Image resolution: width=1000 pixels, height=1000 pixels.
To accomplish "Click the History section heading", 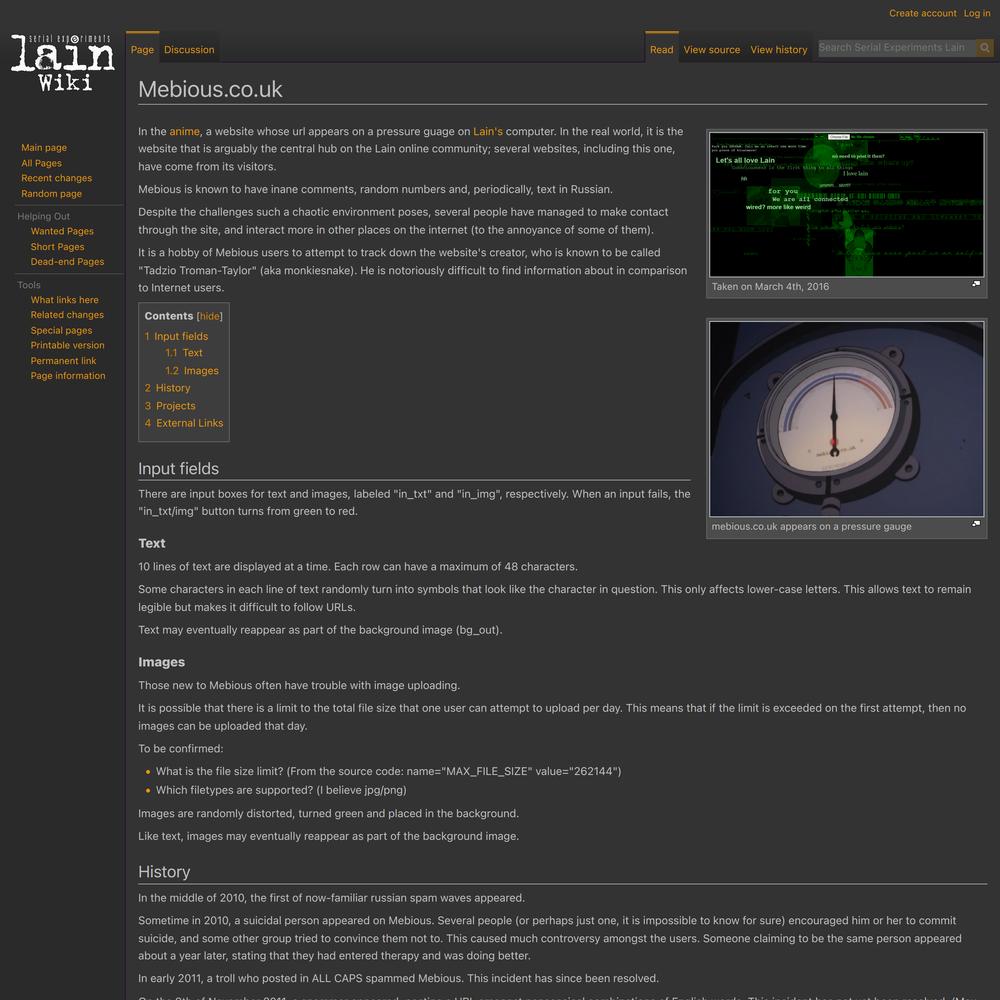I will click(x=164, y=872).
